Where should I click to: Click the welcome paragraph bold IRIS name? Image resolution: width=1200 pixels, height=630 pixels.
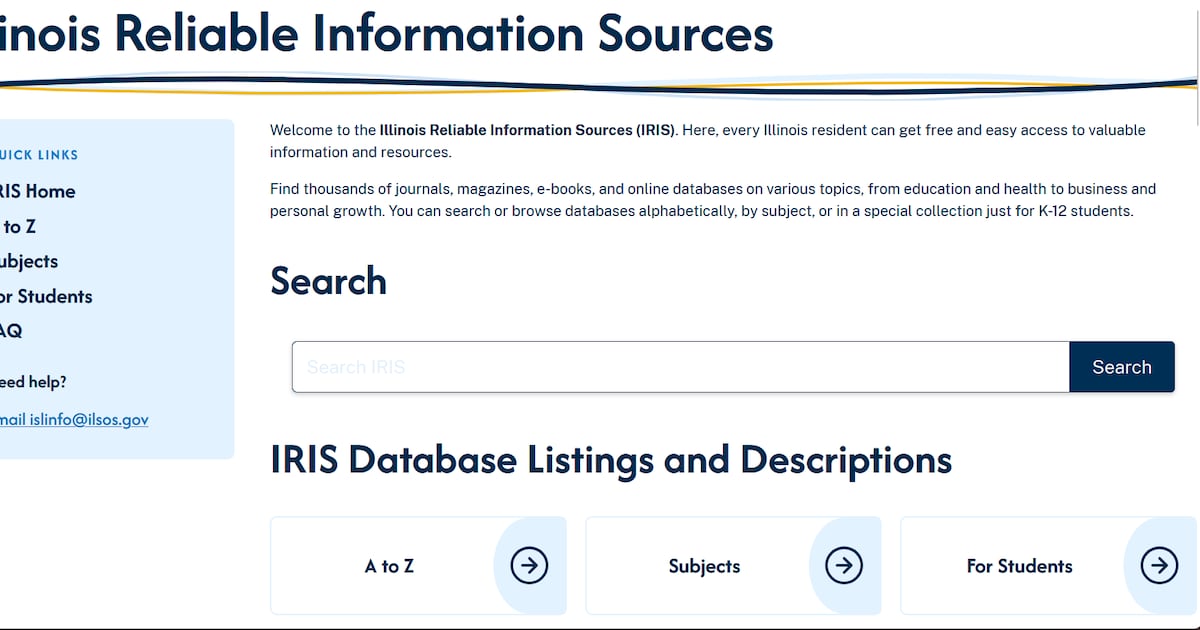tap(528, 130)
